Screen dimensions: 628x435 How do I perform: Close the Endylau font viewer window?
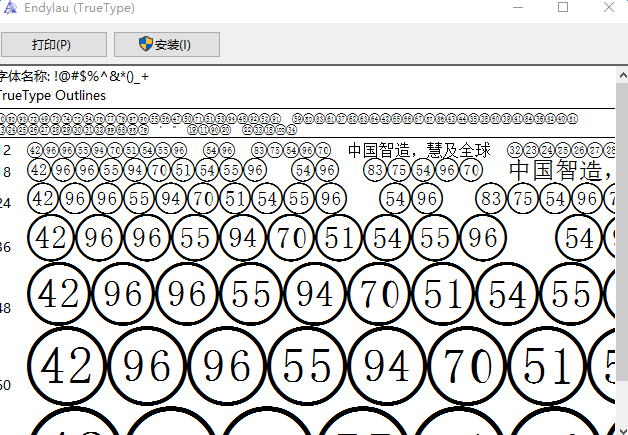tap(609, 8)
